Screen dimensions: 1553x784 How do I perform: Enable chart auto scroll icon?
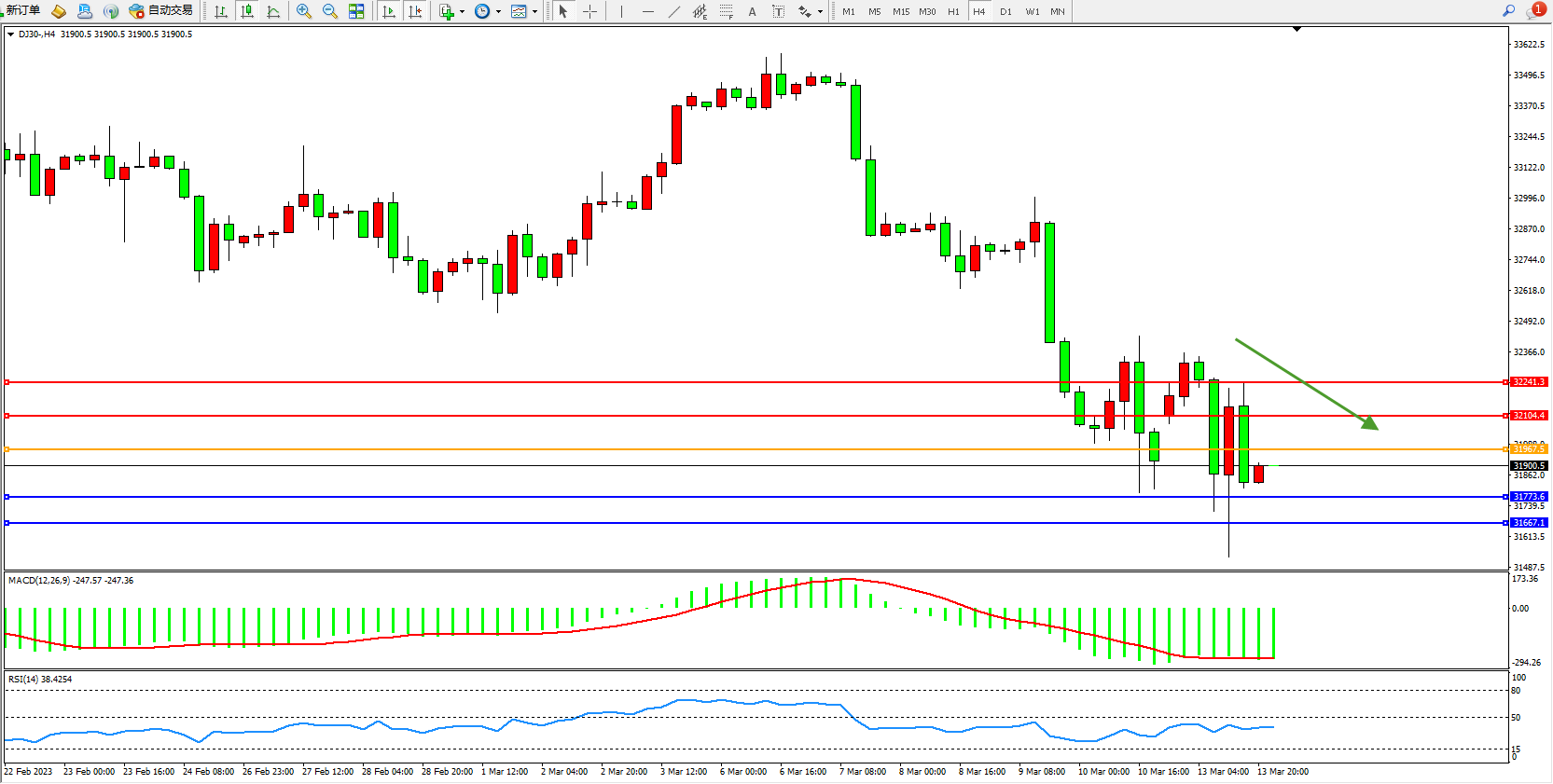coord(389,11)
